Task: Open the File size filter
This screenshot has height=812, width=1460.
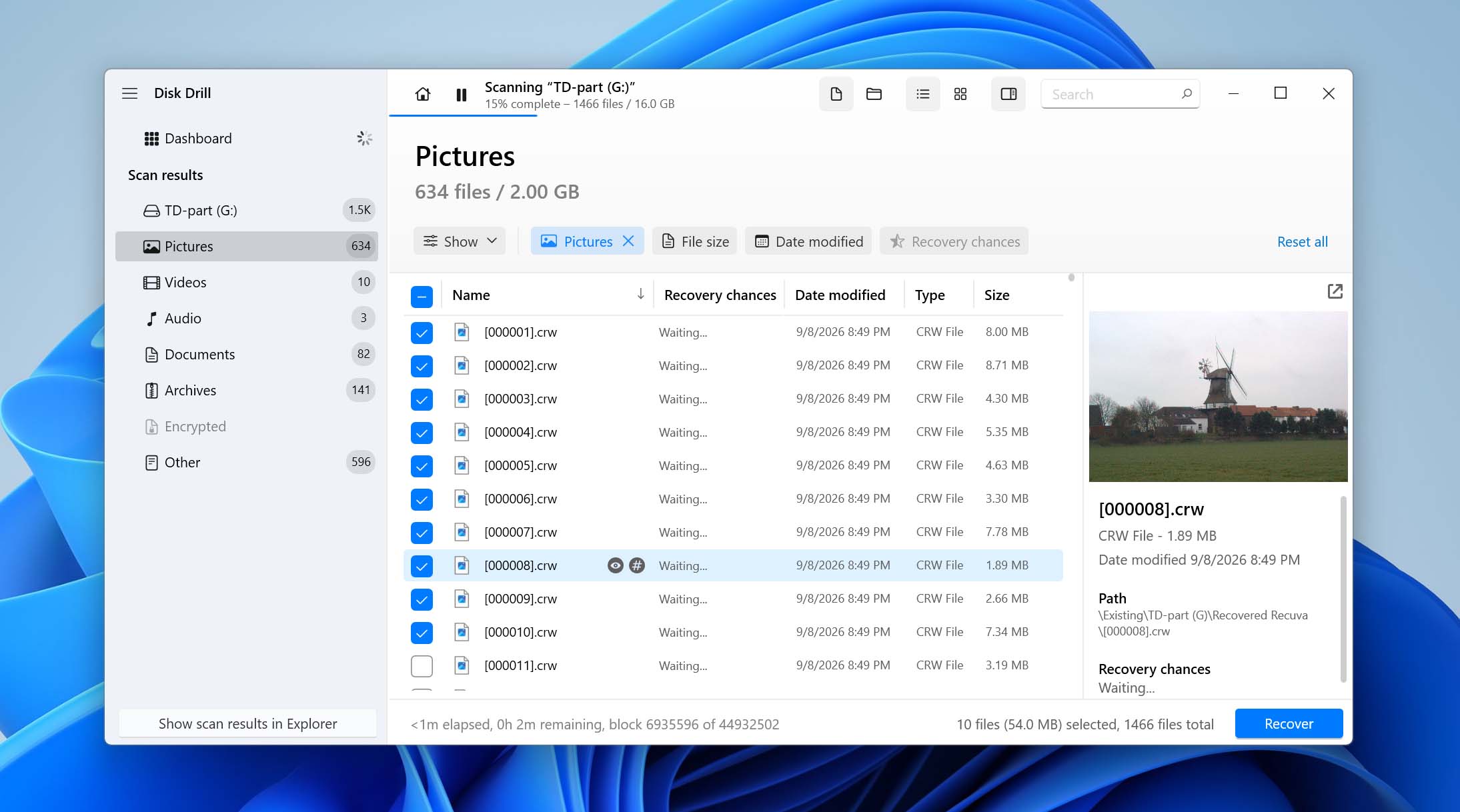Action: tap(694, 241)
